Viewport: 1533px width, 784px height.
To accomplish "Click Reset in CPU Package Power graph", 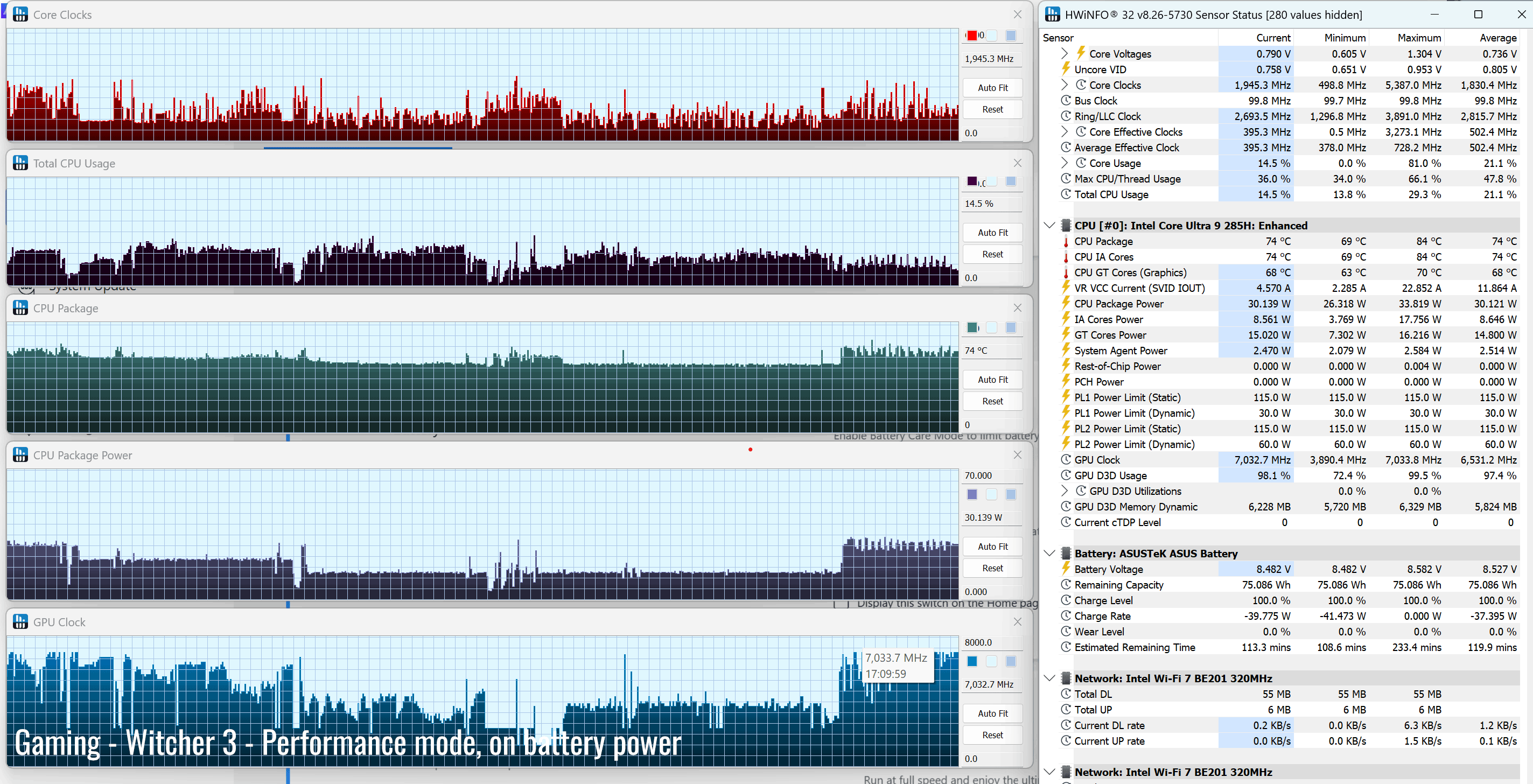I will tap(992, 569).
